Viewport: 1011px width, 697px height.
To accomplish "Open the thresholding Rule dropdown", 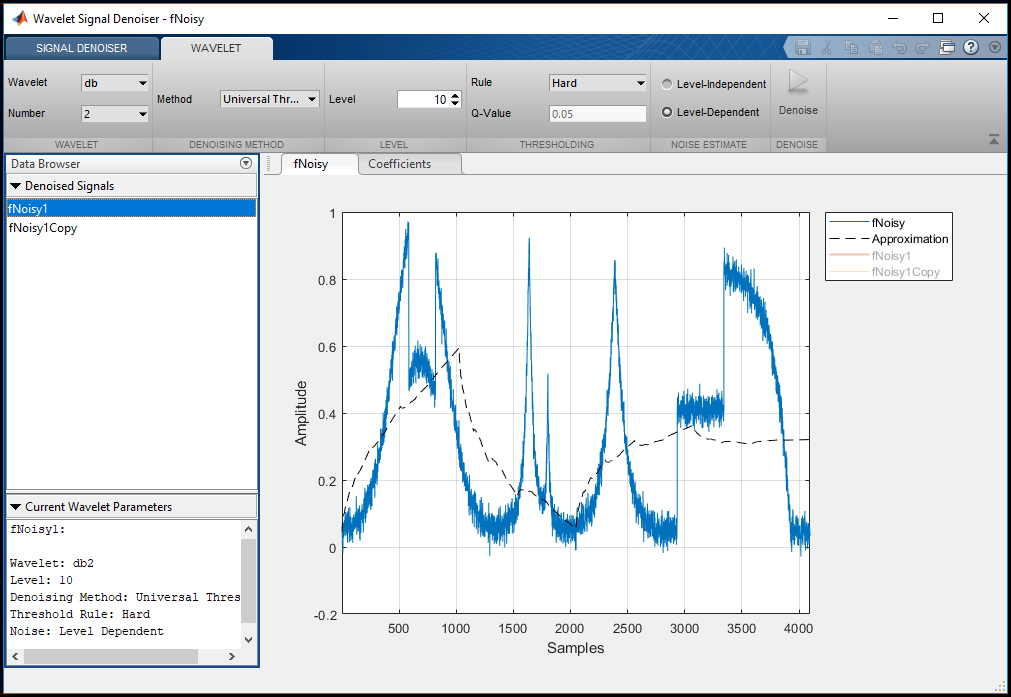I will coord(597,84).
